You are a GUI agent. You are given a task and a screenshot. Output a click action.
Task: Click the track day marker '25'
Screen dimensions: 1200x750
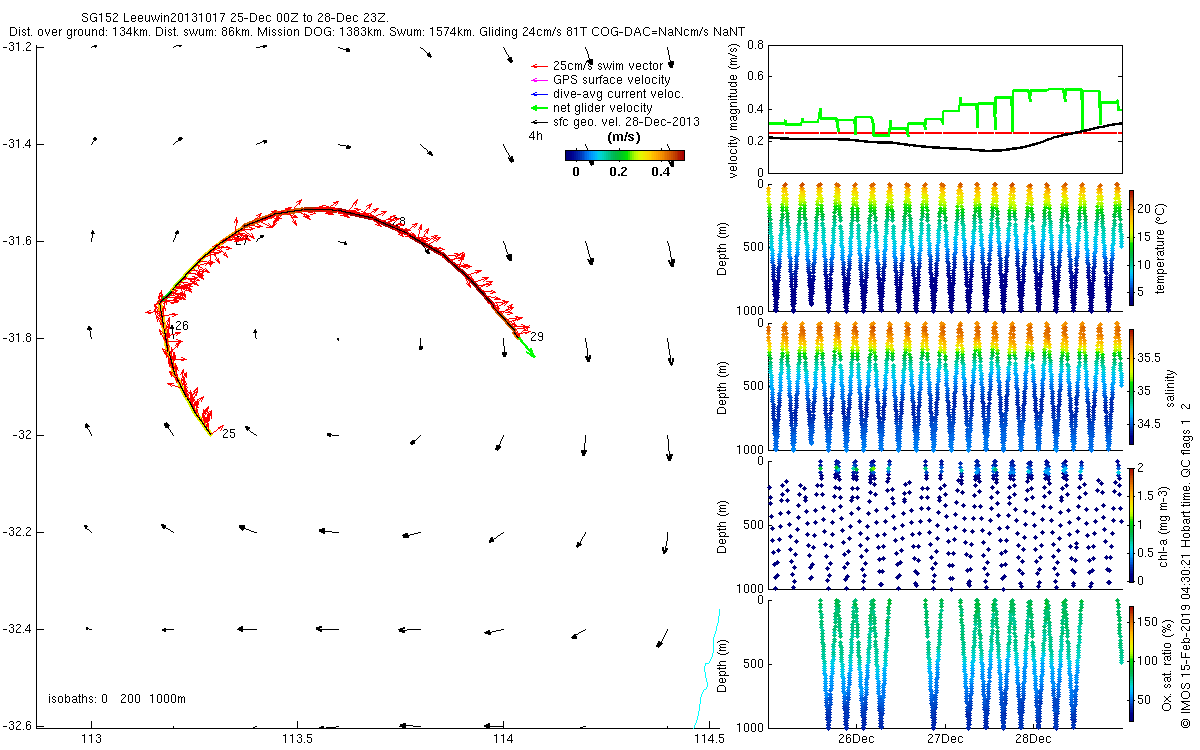228,434
